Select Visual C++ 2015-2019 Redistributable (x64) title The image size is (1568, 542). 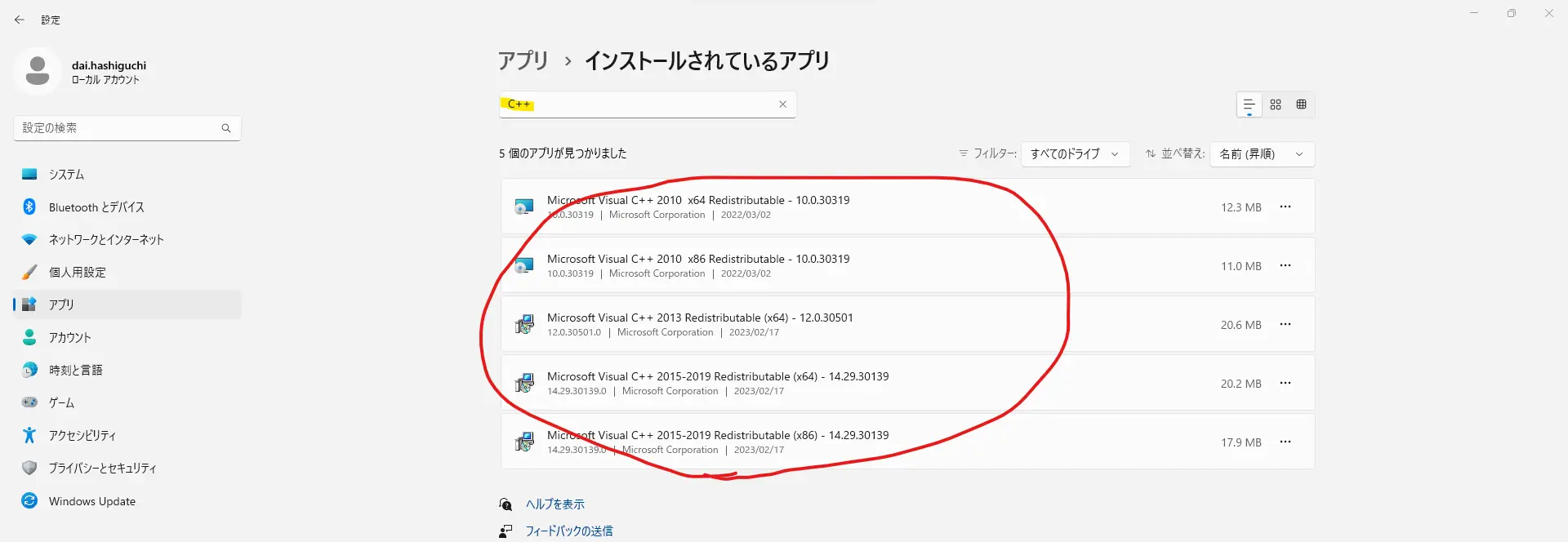pyautogui.click(x=718, y=376)
